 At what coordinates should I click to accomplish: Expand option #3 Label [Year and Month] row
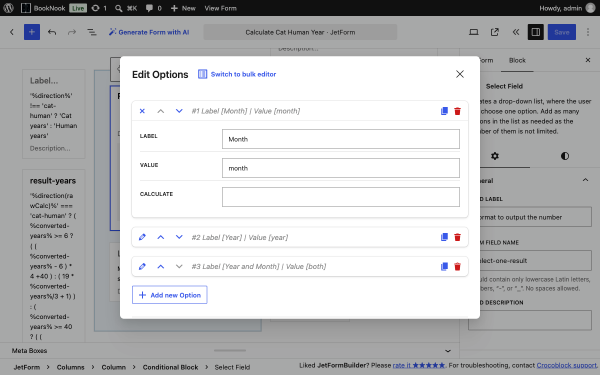(x=300, y=266)
